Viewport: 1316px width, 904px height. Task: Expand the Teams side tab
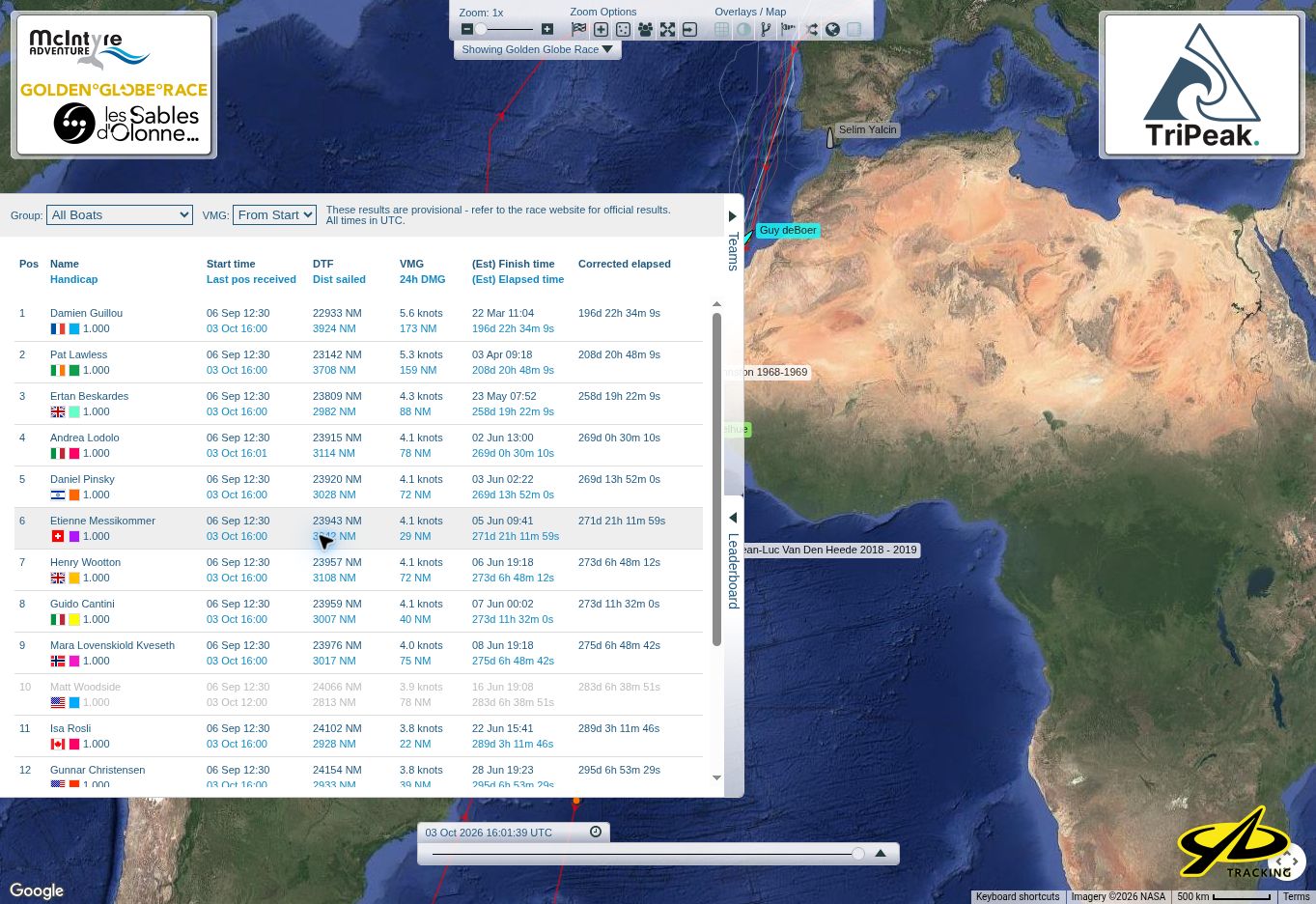point(733,241)
